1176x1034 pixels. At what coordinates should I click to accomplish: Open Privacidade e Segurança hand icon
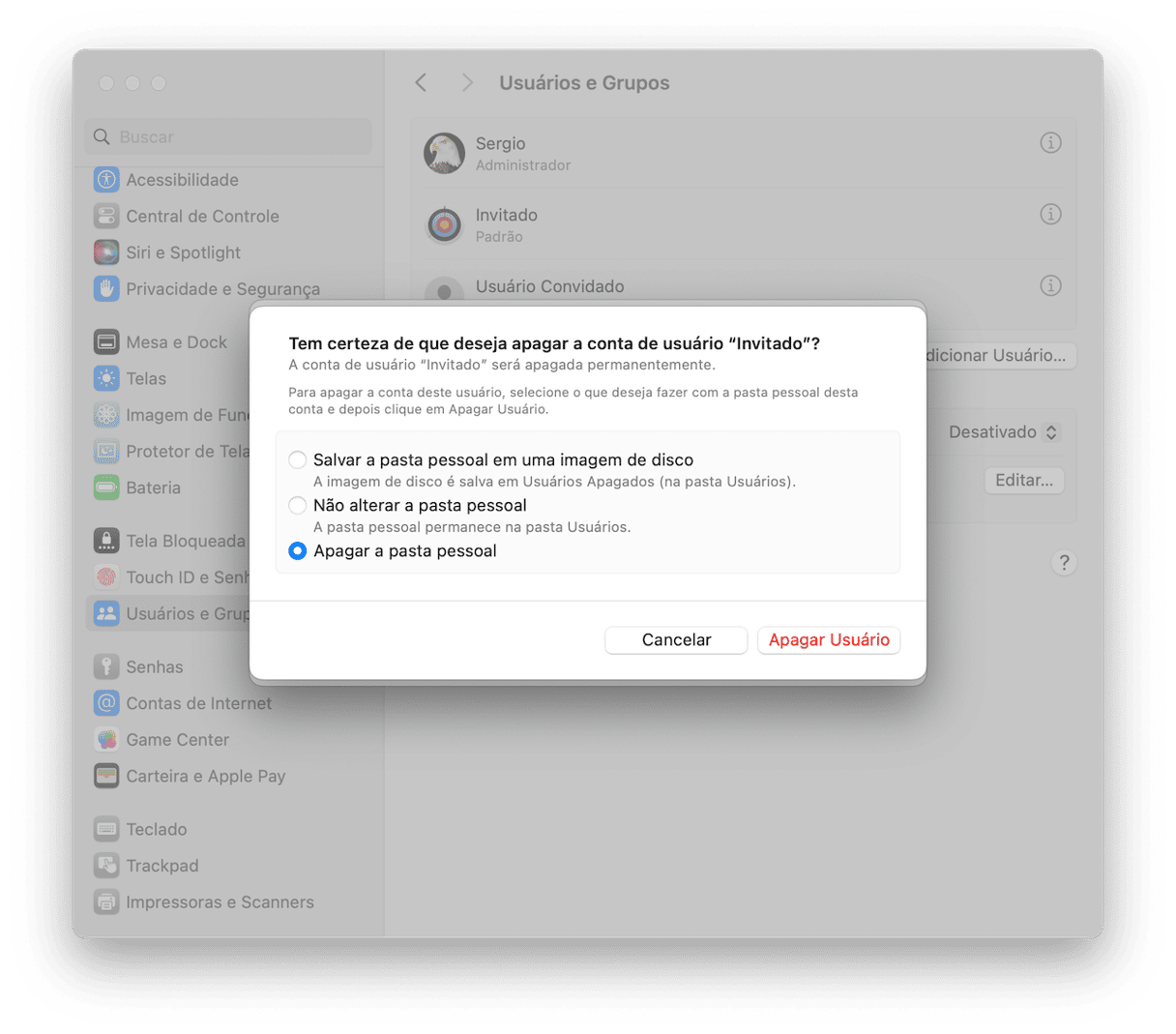(106, 288)
